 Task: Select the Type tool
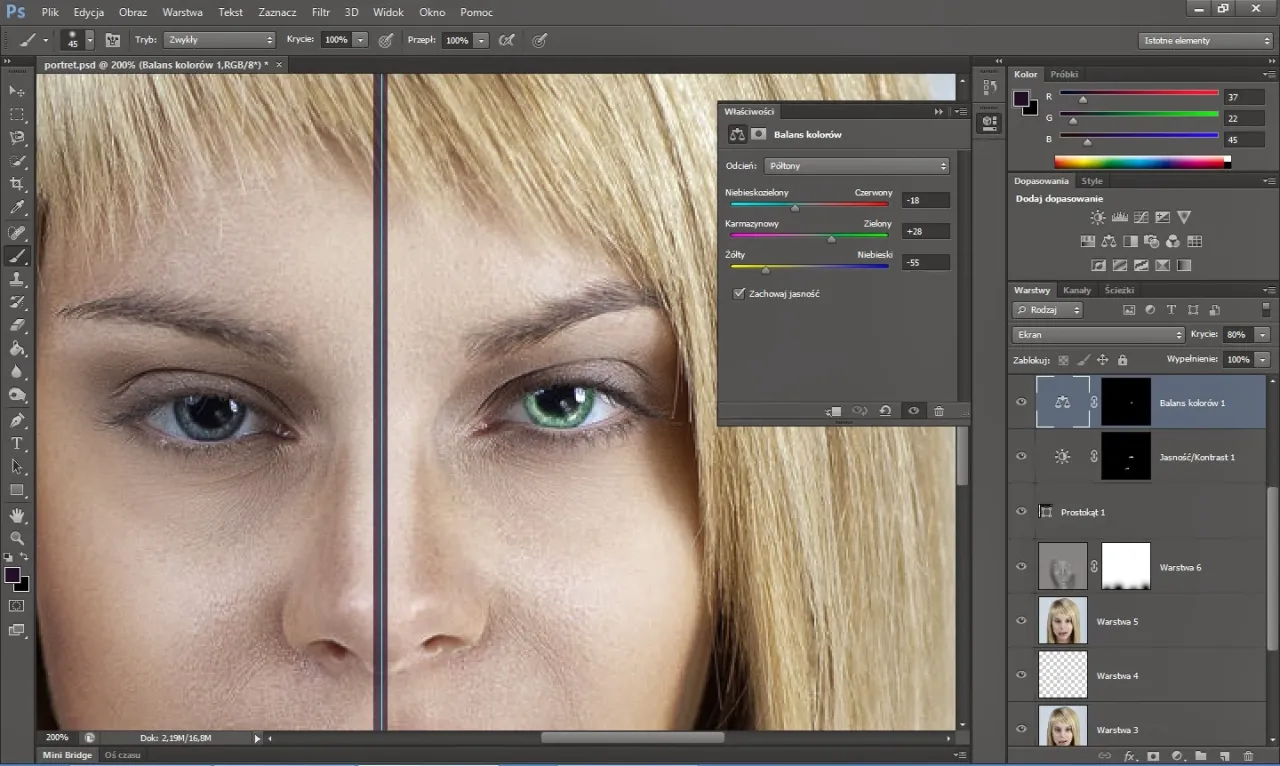[17, 443]
